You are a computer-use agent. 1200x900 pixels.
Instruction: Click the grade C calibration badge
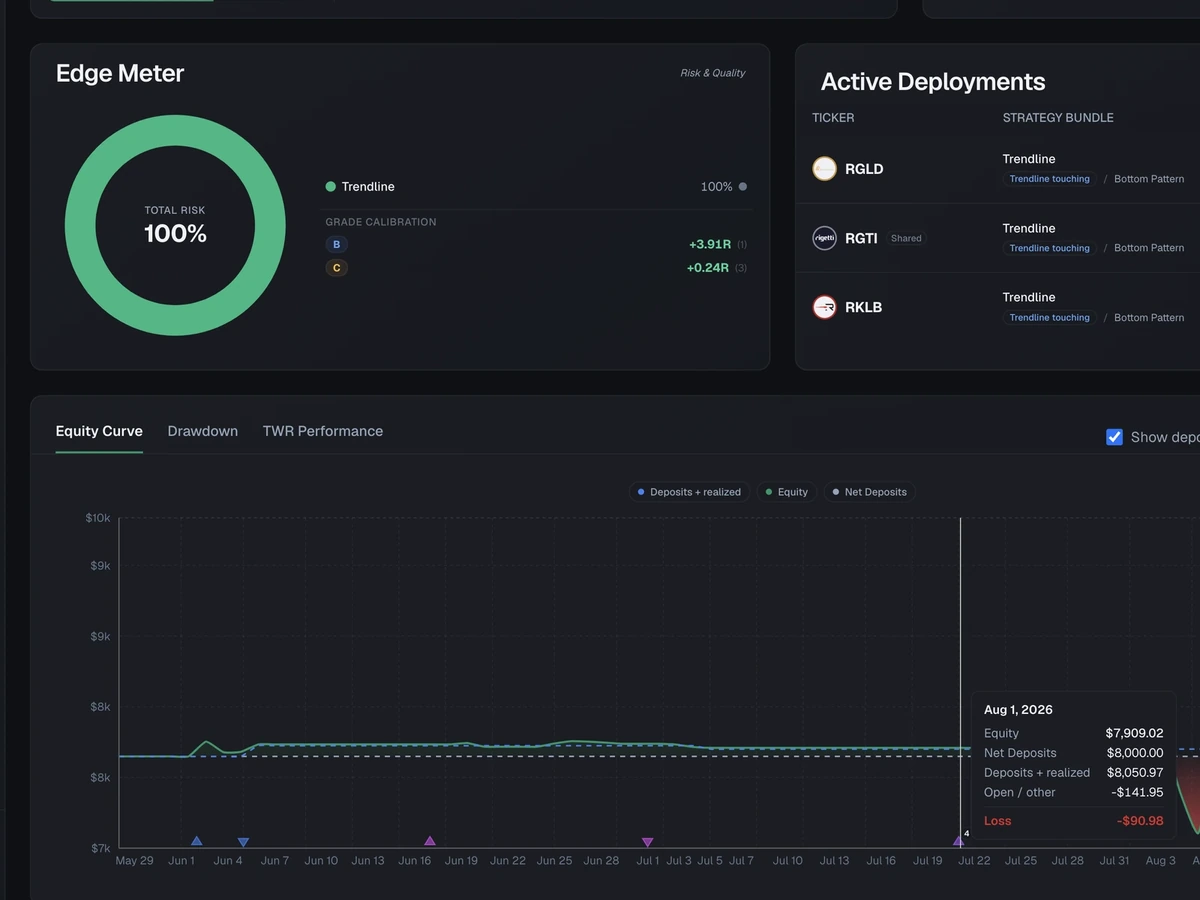[337, 268]
